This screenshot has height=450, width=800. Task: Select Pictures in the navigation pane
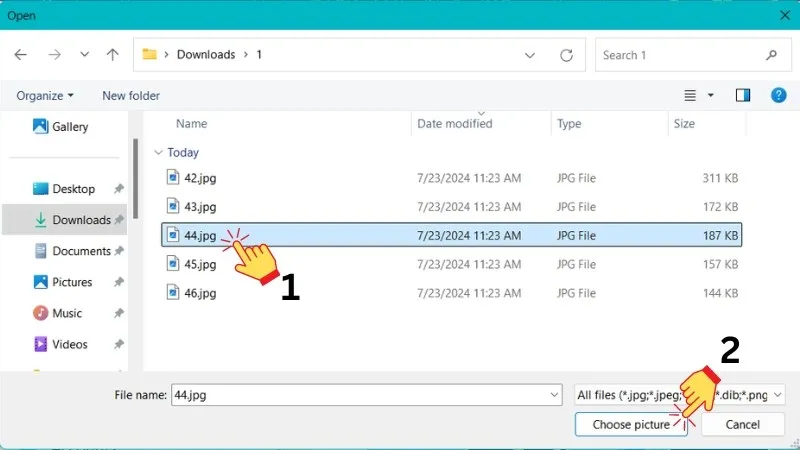[71, 282]
